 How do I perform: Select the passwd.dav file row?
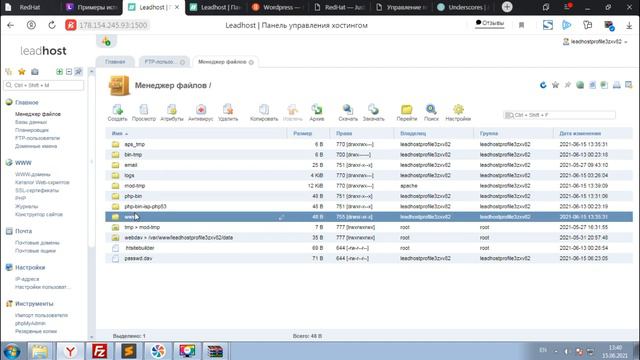tap(369, 258)
